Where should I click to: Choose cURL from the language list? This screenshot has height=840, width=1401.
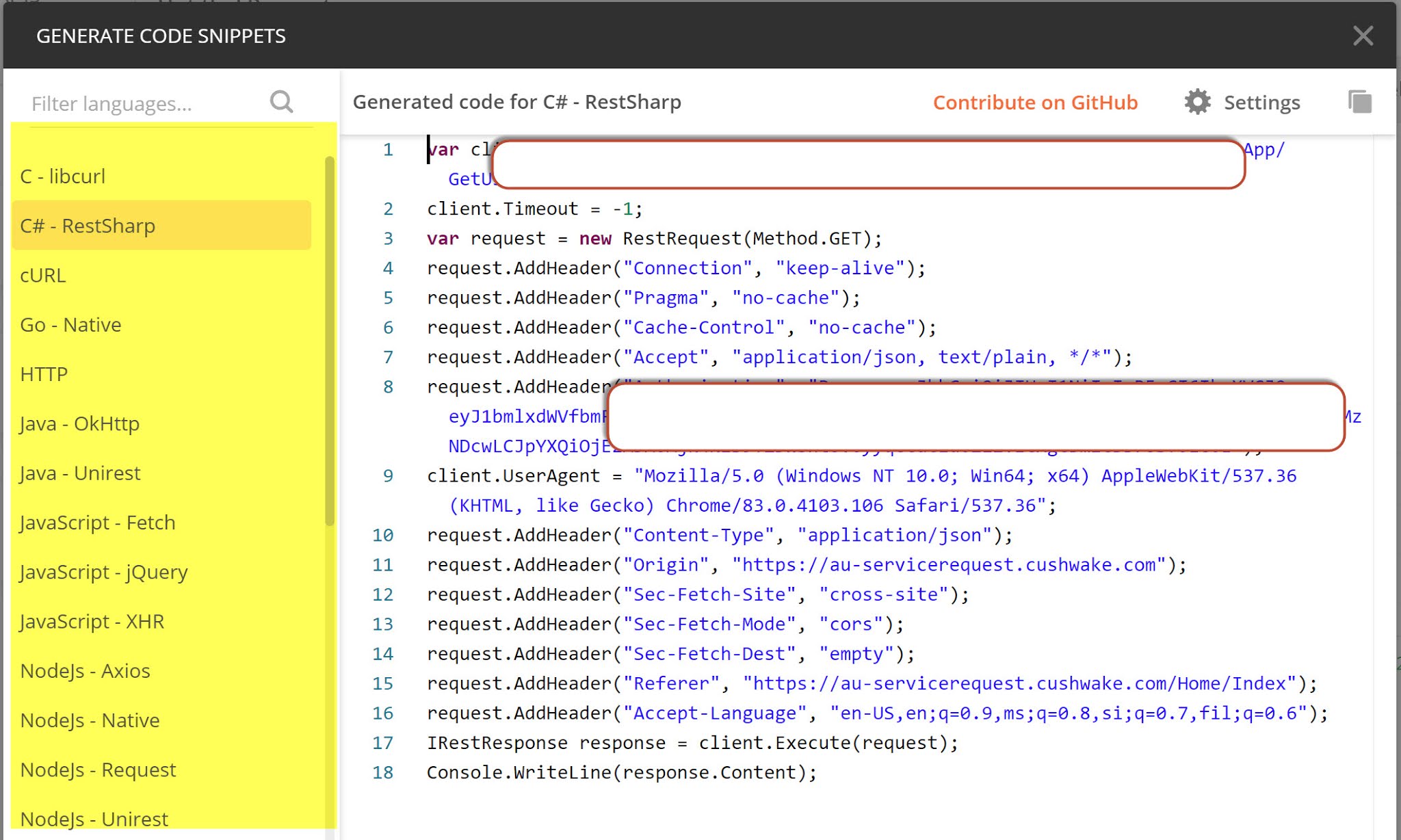pyautogui.click(x=43, y=275)
